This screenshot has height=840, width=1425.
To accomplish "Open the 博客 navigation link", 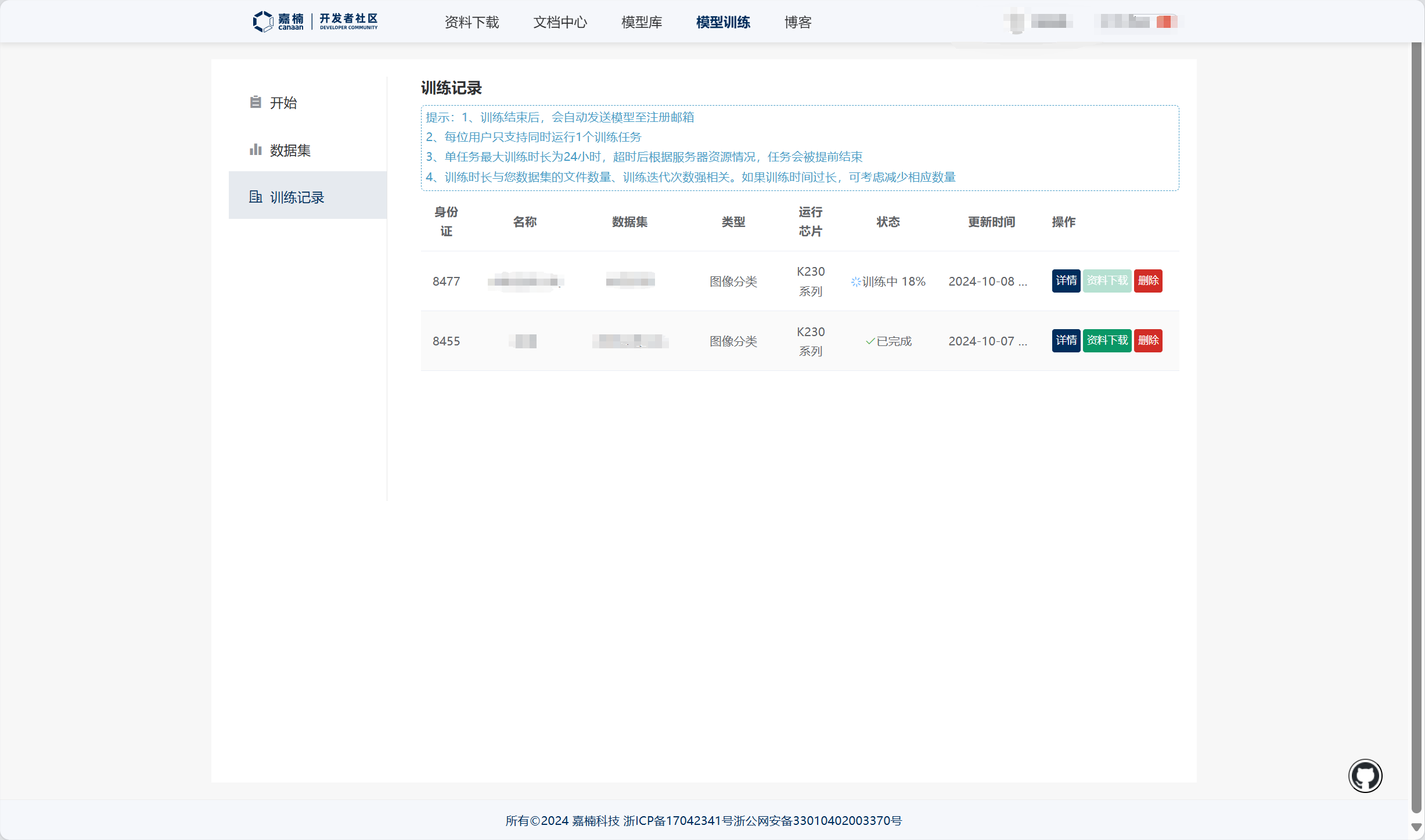I will [x=797, y=22].
